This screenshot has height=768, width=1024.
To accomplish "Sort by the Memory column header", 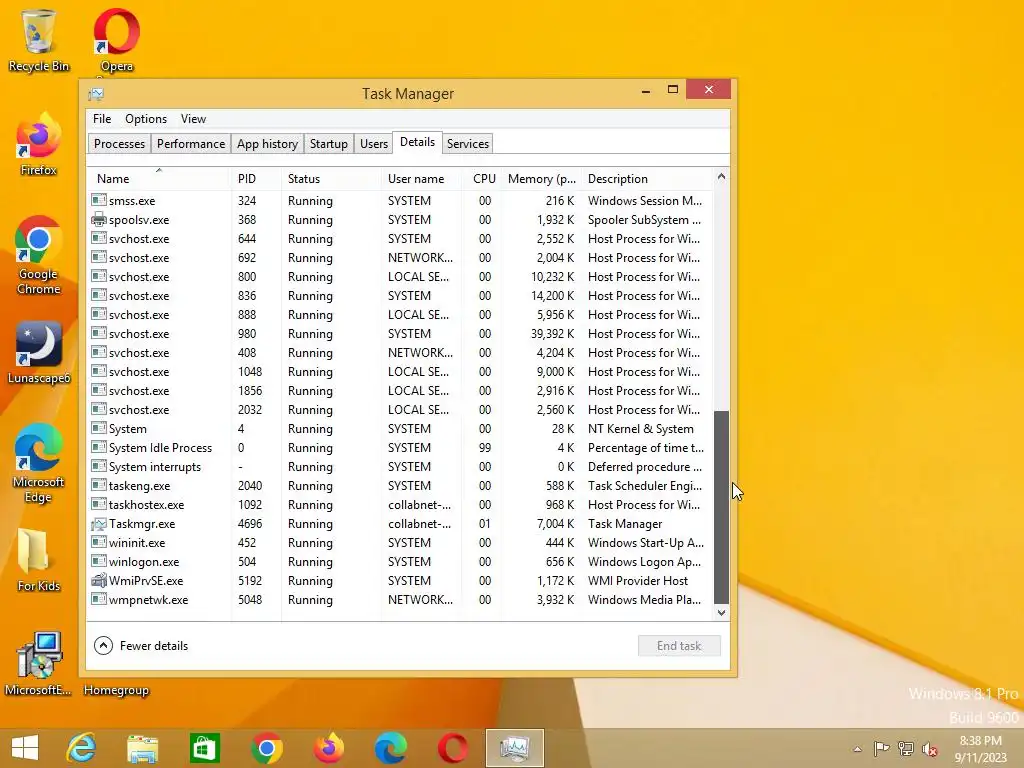I will click(542, 178).
